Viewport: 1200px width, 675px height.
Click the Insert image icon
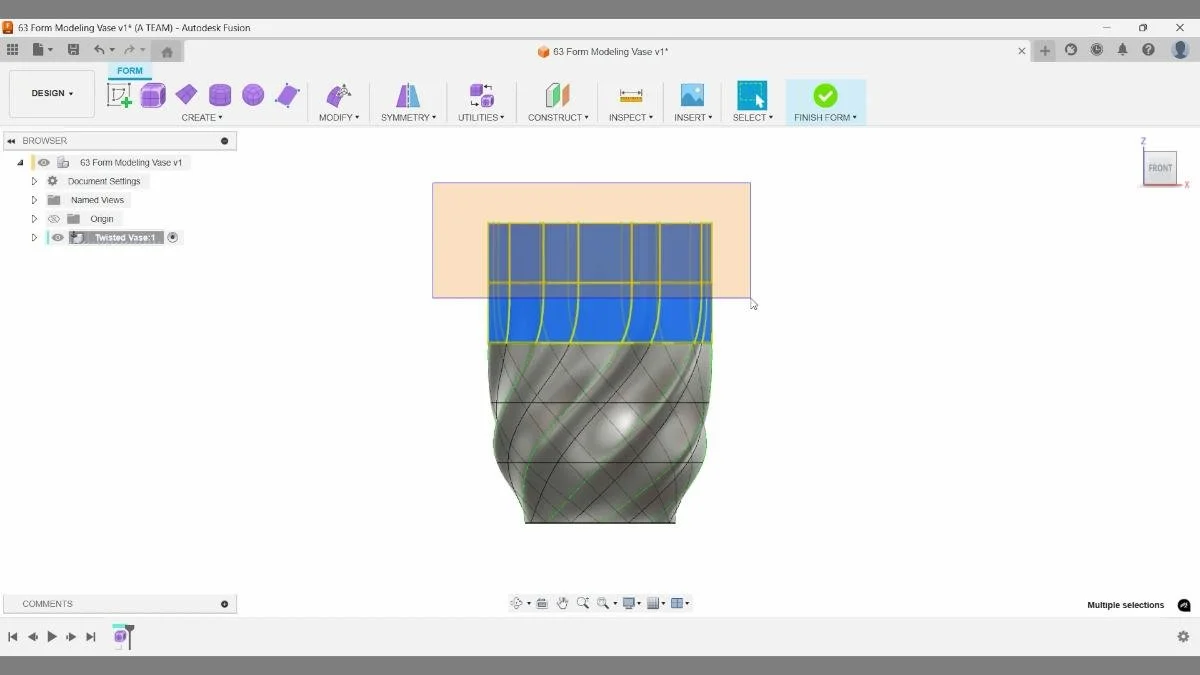coord(692,95)
